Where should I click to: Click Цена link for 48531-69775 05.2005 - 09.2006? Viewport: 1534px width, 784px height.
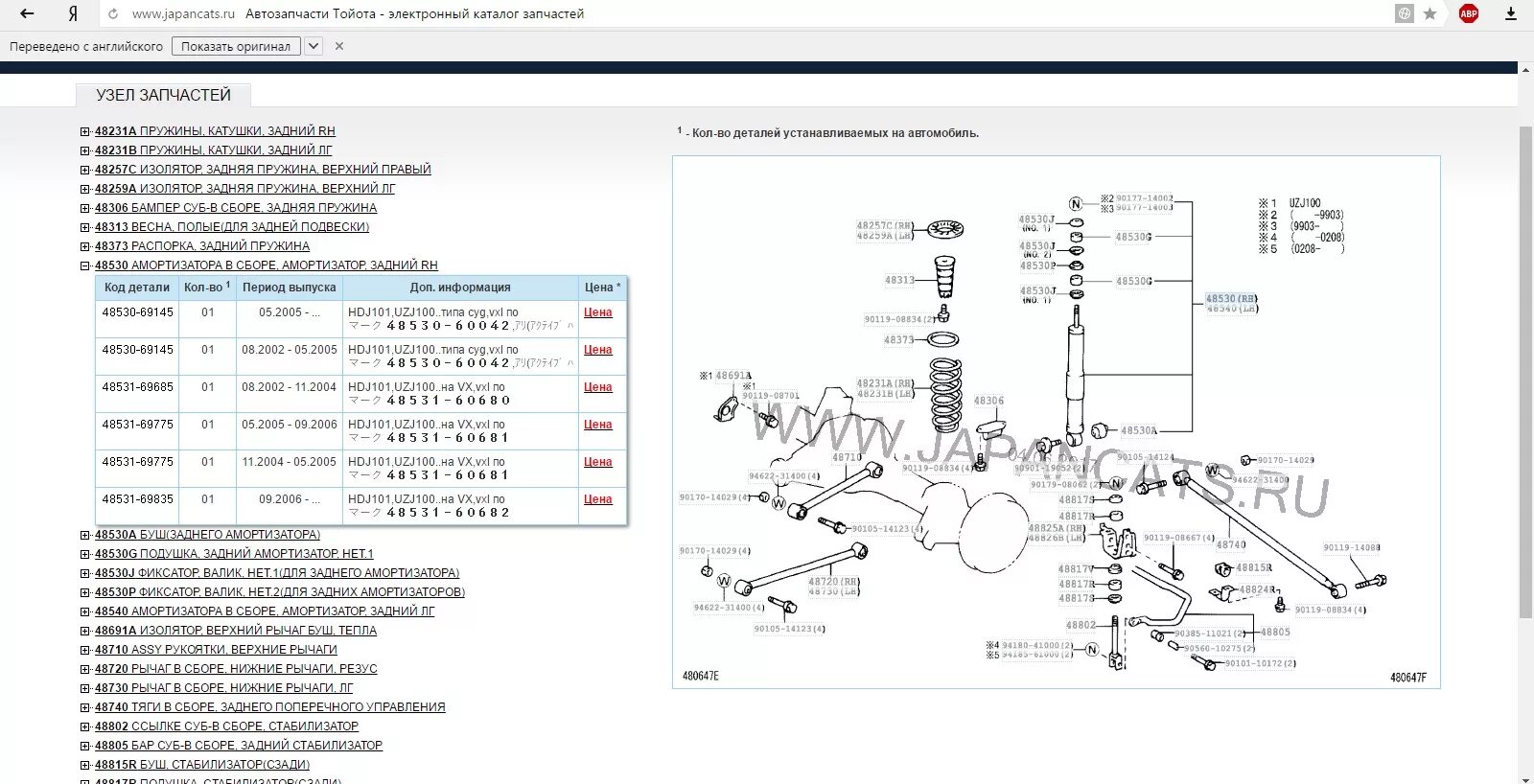coord(597,425)
